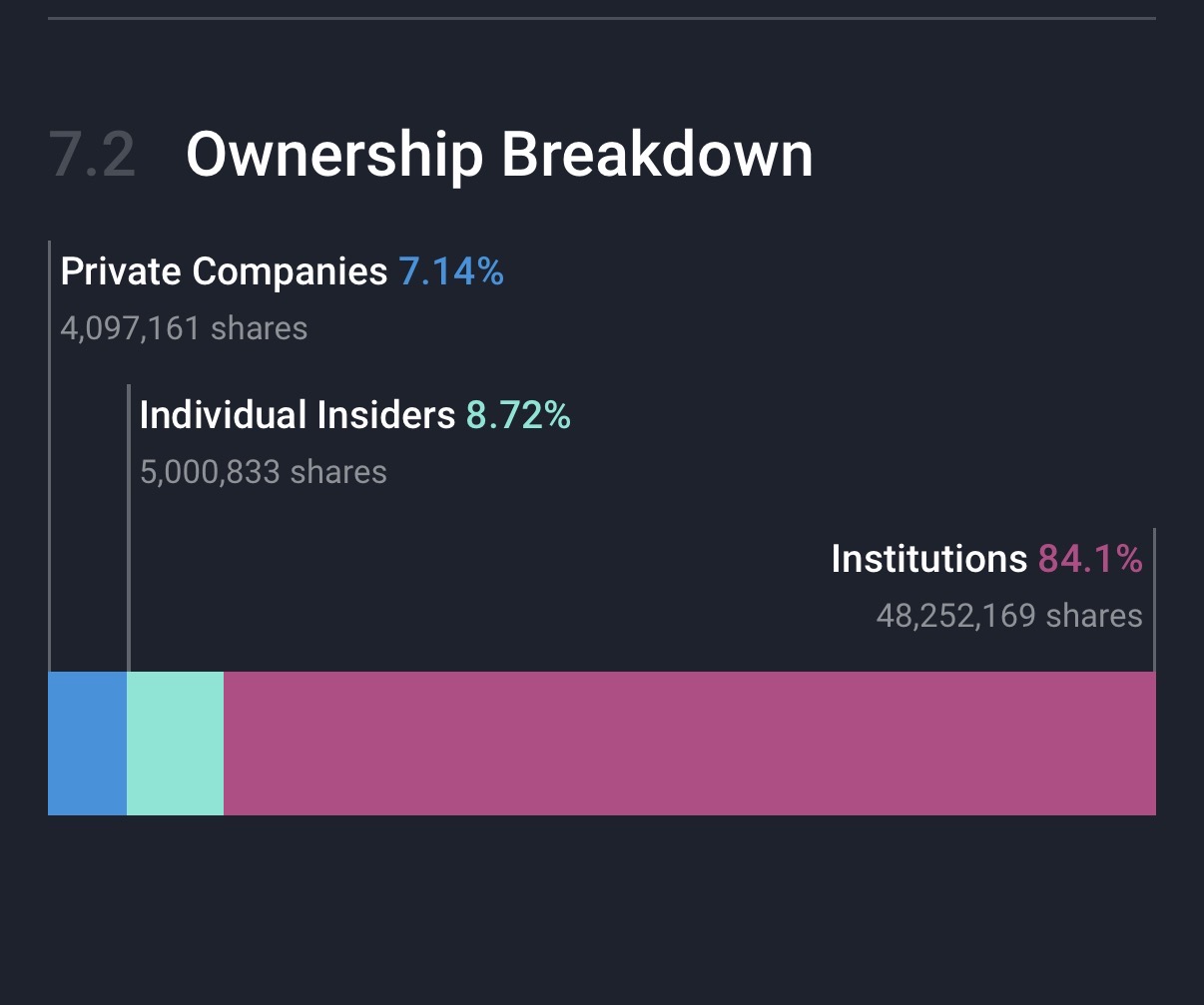1204x1005 pixels.
Task: Click the 48,252,169 shares text
Action: click(1008, 616)
